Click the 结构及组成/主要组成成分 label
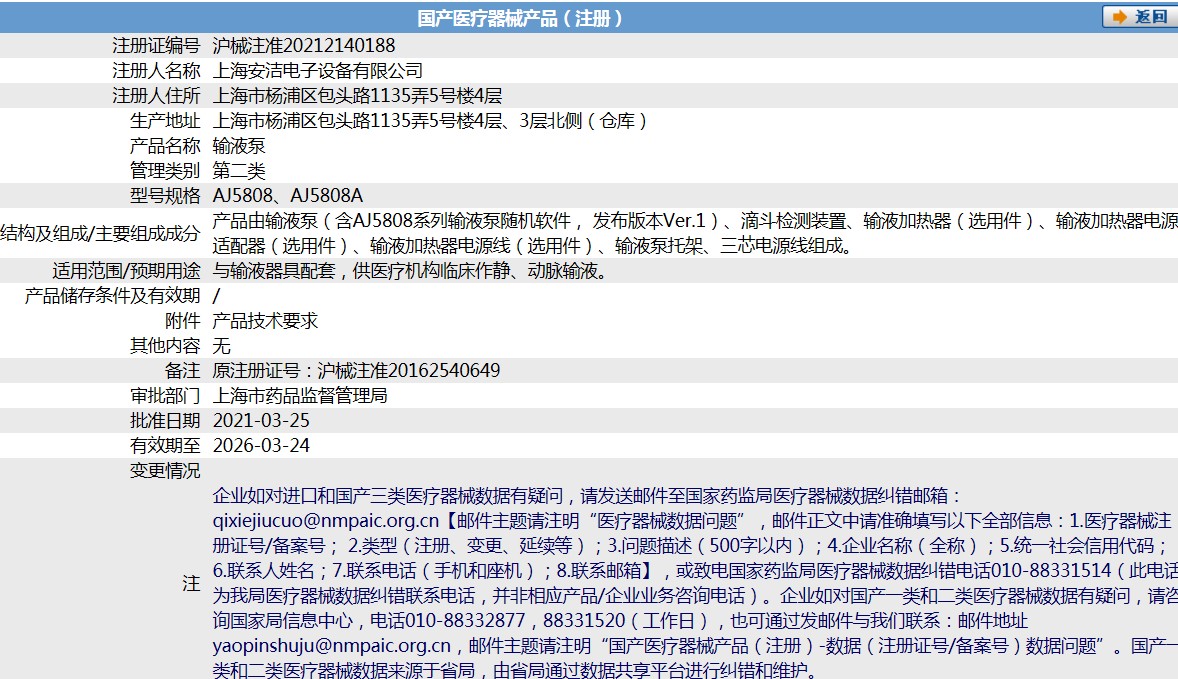The height and width of the screenshot is (679, 1178). click(101, 233)
